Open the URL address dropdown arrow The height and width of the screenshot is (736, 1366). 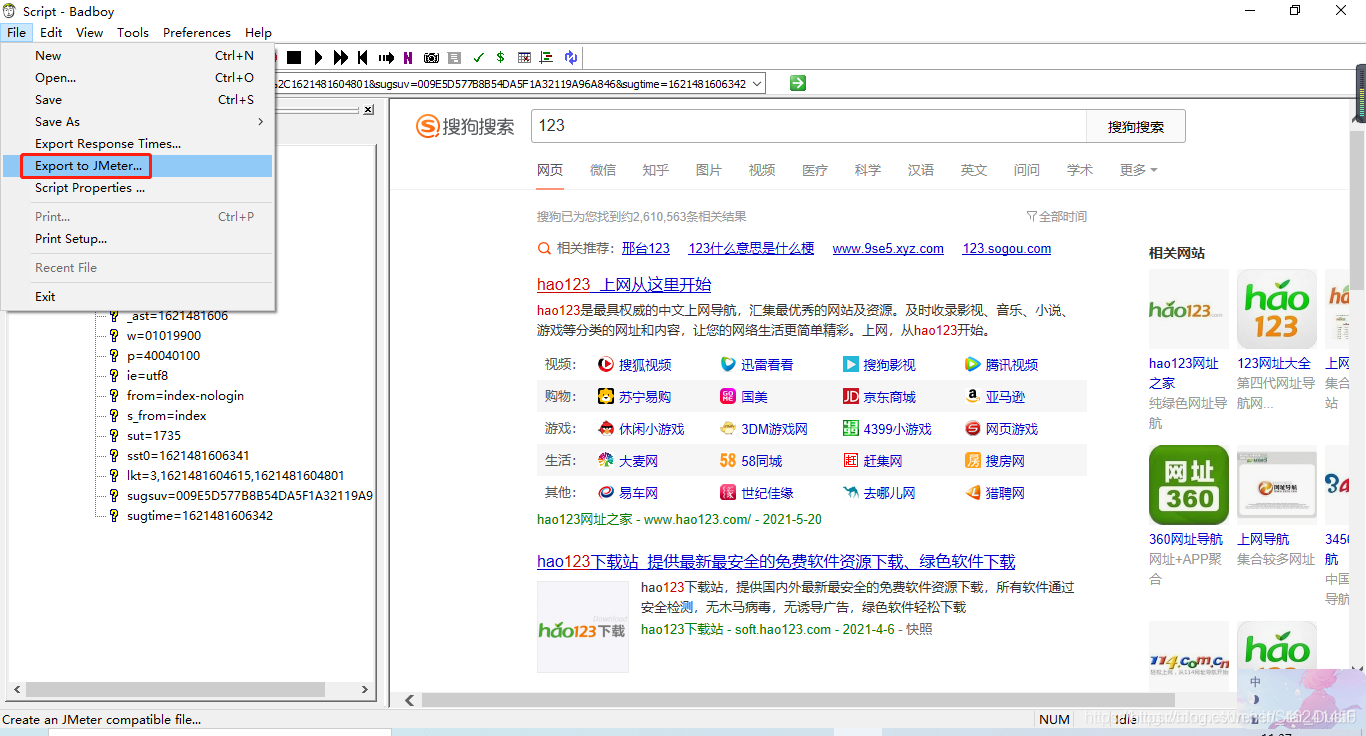coord(757,84)
